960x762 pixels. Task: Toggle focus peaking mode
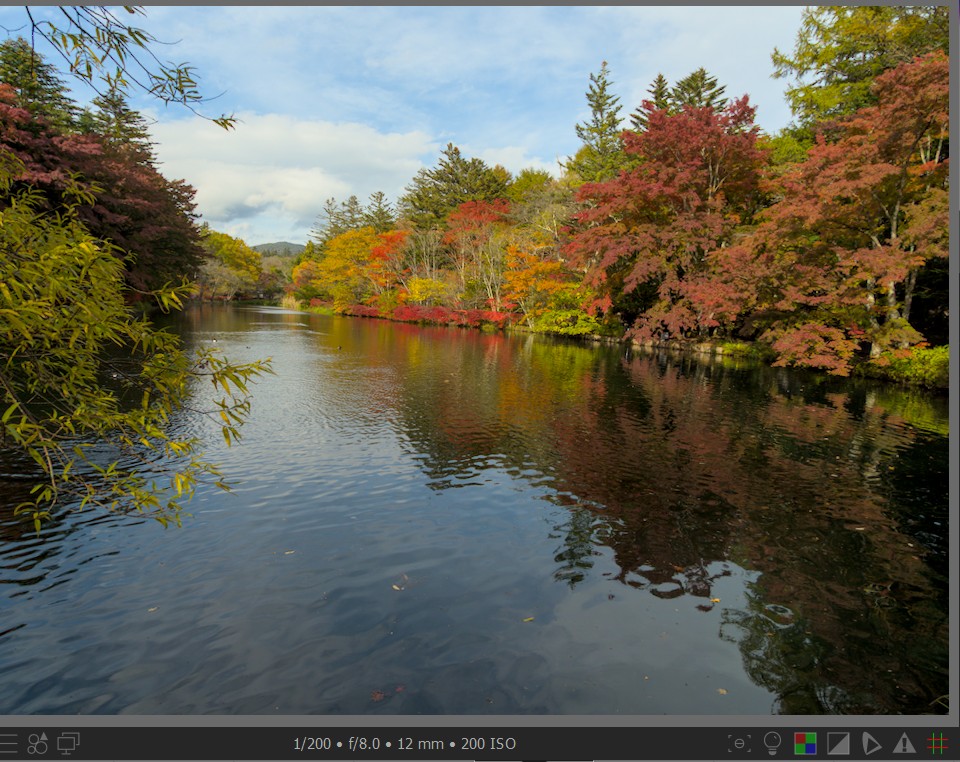[739, 744]
